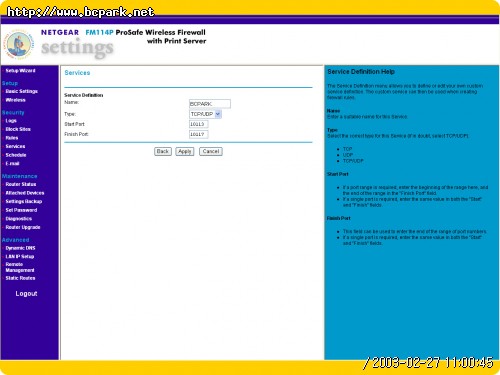Click the round Netgear logo image

pos(19,45)
